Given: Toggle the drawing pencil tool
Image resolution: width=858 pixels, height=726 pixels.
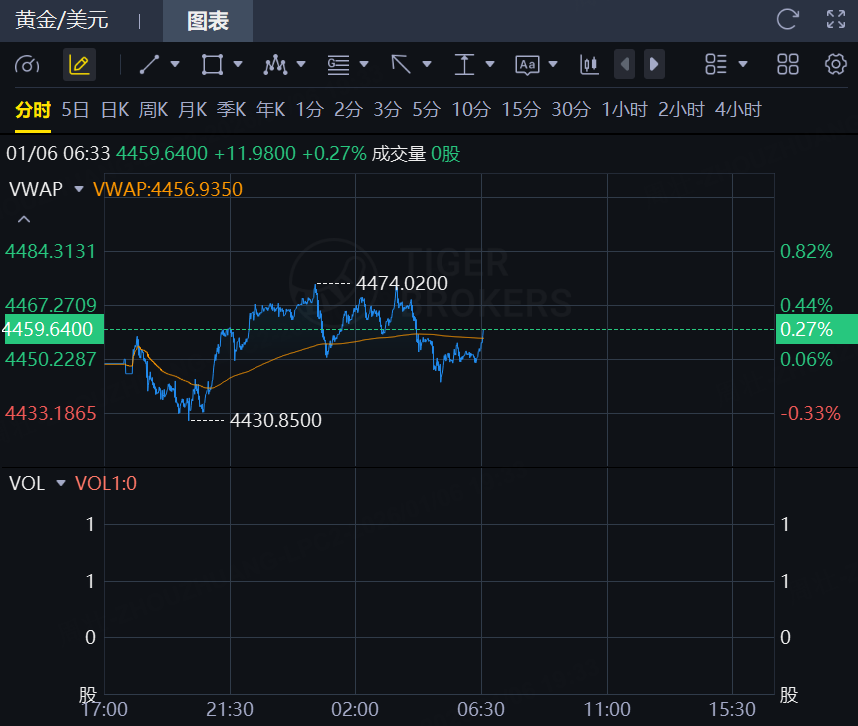Looking at the screenshot, I should point(79,65).
